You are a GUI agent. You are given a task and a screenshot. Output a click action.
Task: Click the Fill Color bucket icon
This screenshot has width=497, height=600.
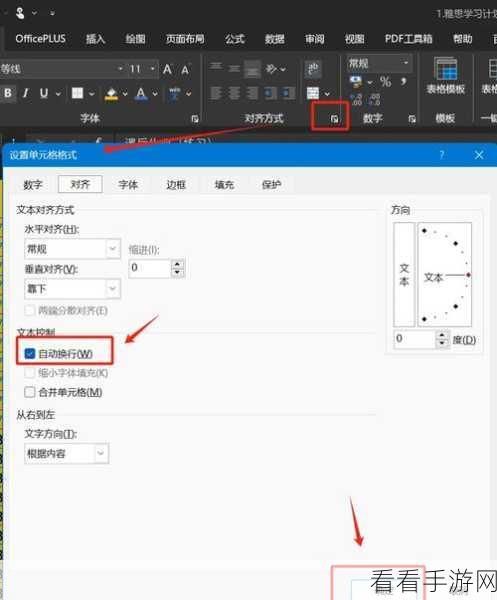(x=111, y=93)
